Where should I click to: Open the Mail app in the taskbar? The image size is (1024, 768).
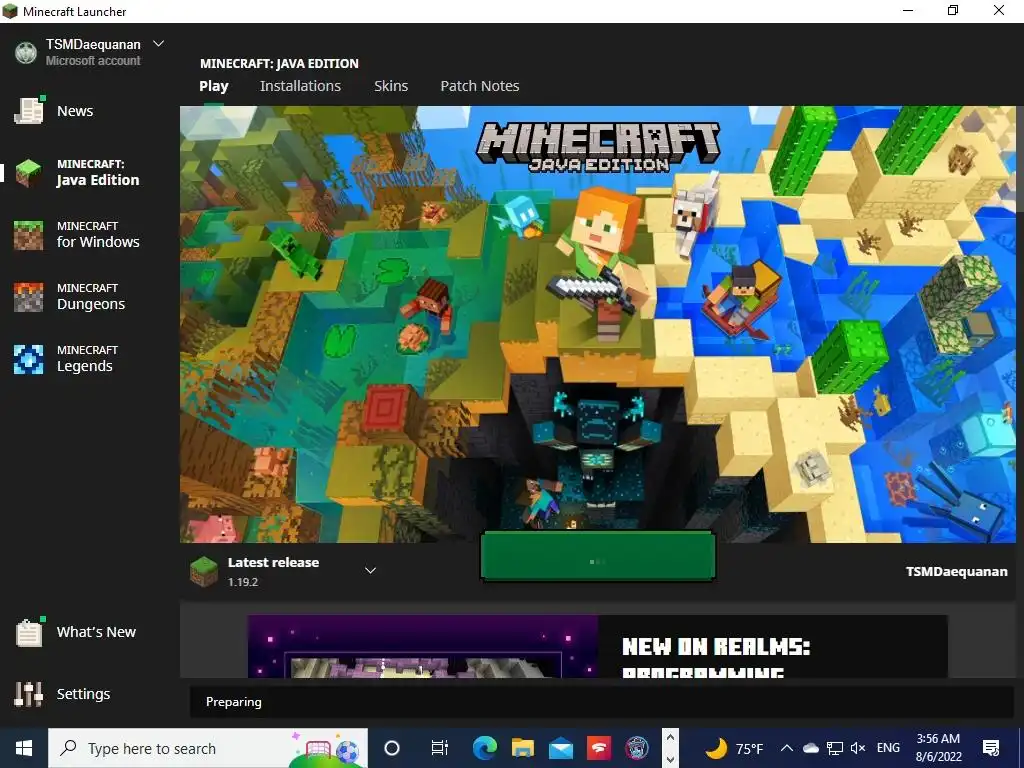[560, 748]
